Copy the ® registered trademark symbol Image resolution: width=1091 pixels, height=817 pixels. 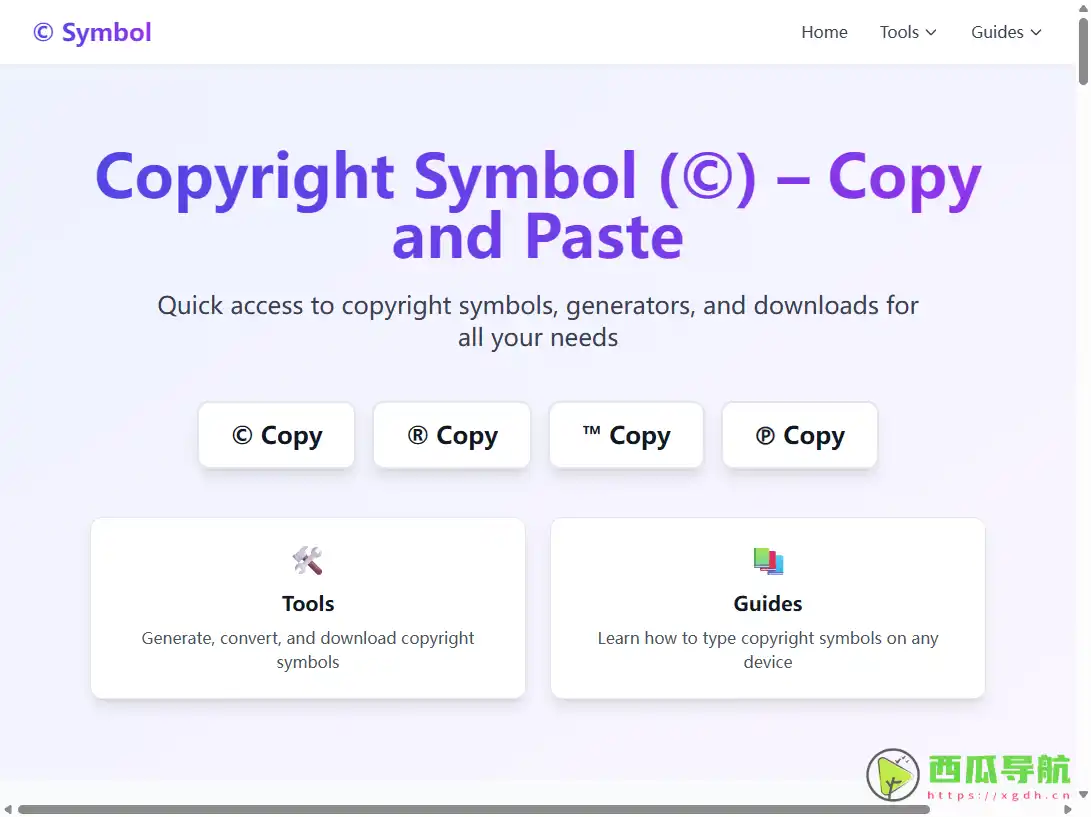[451, 435]
